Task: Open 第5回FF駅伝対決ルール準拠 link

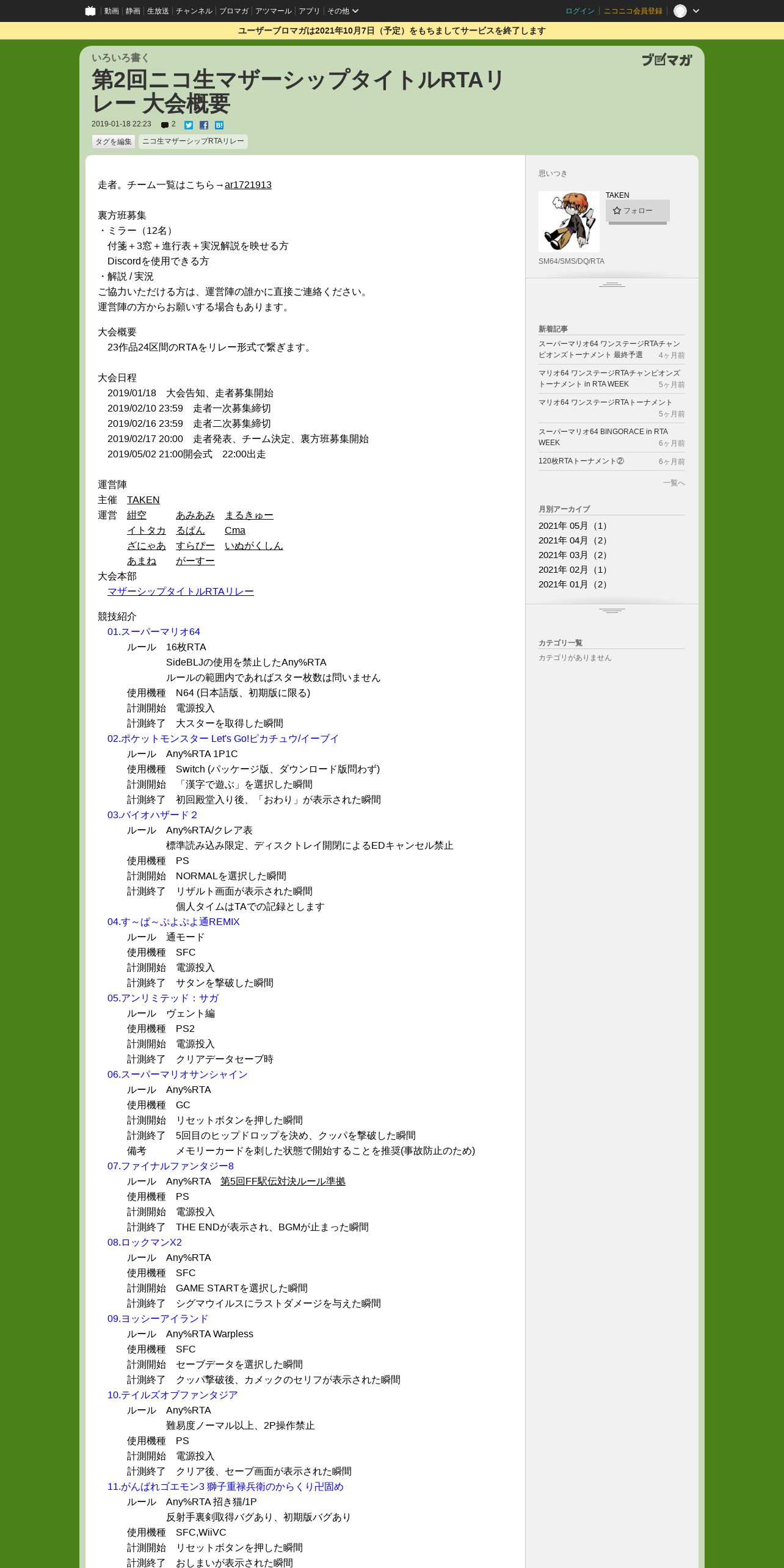Action: (x=283, y=1181)
